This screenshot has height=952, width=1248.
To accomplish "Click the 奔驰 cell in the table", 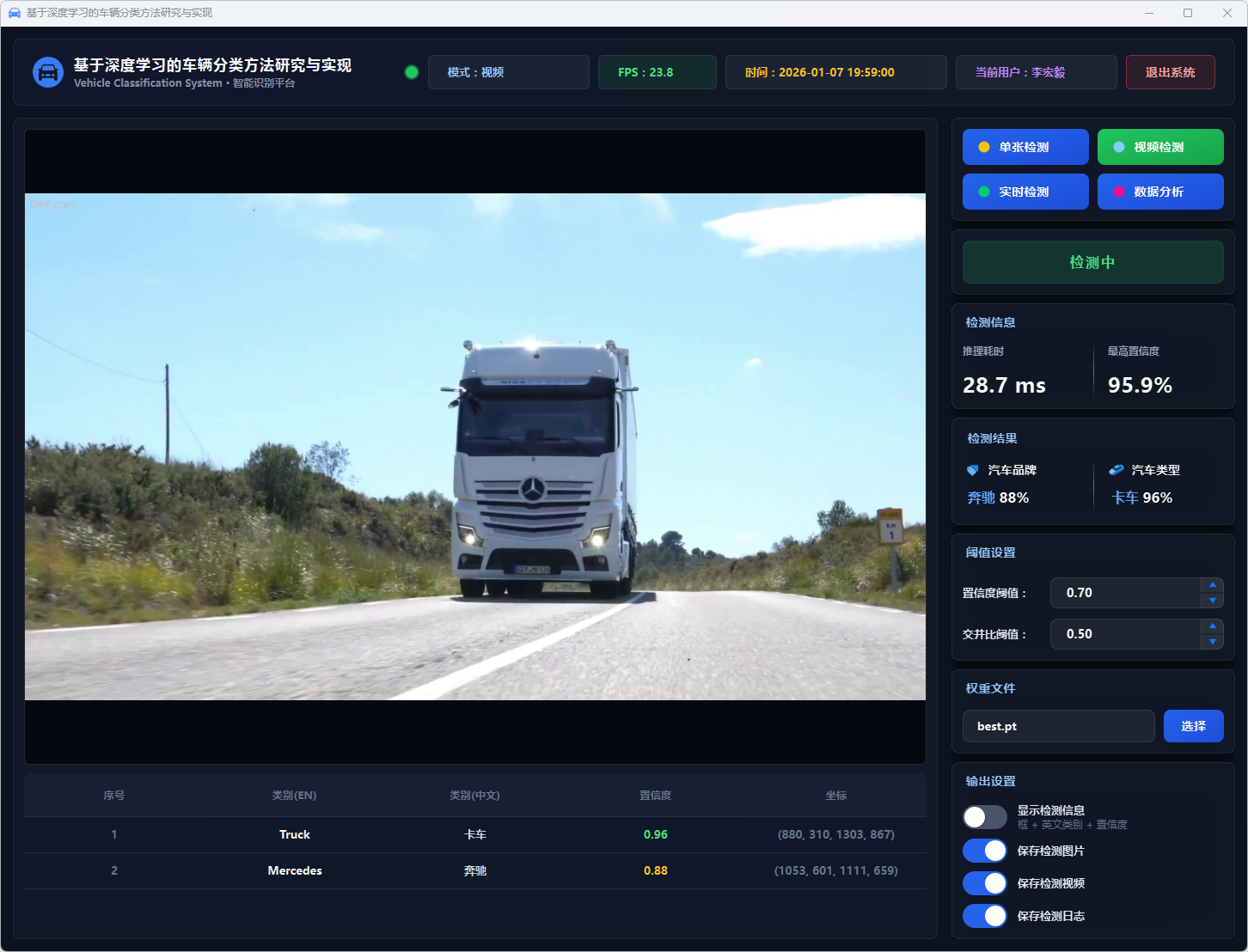I will pos(475,870).
